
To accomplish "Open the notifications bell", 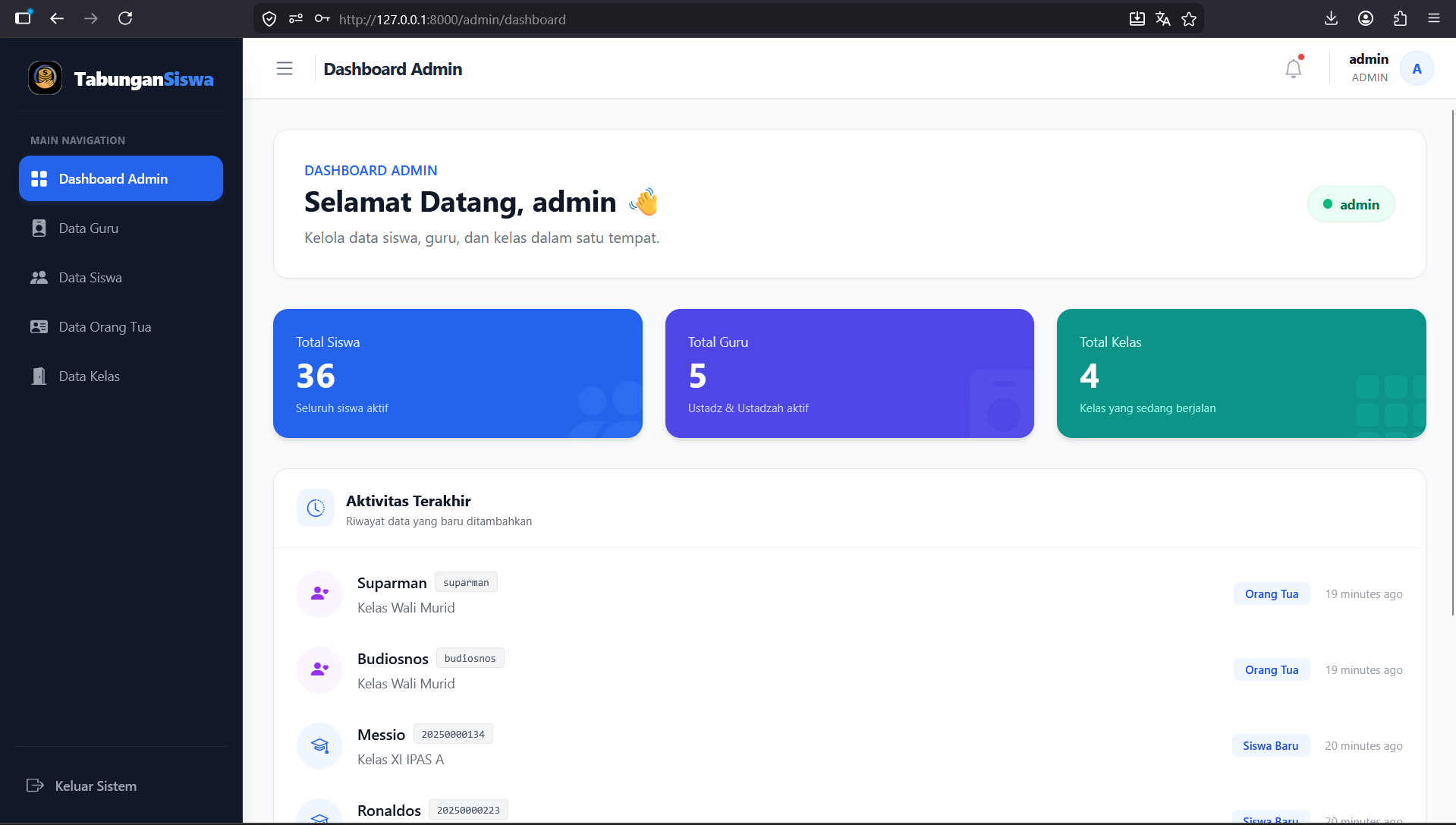I will (x=1294, y=68).
